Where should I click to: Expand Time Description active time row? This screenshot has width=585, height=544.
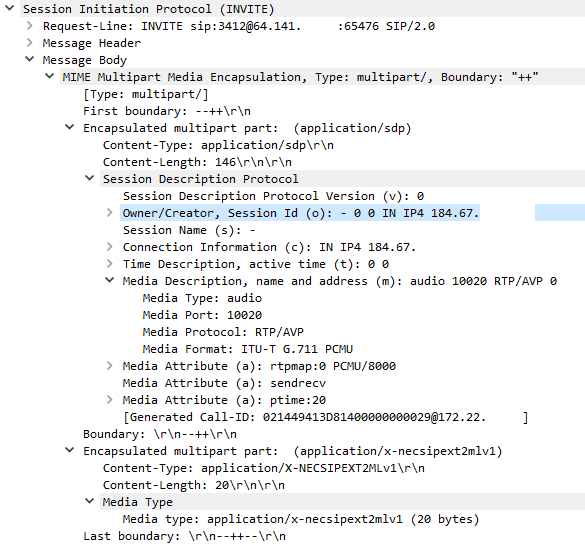[109, 264]
